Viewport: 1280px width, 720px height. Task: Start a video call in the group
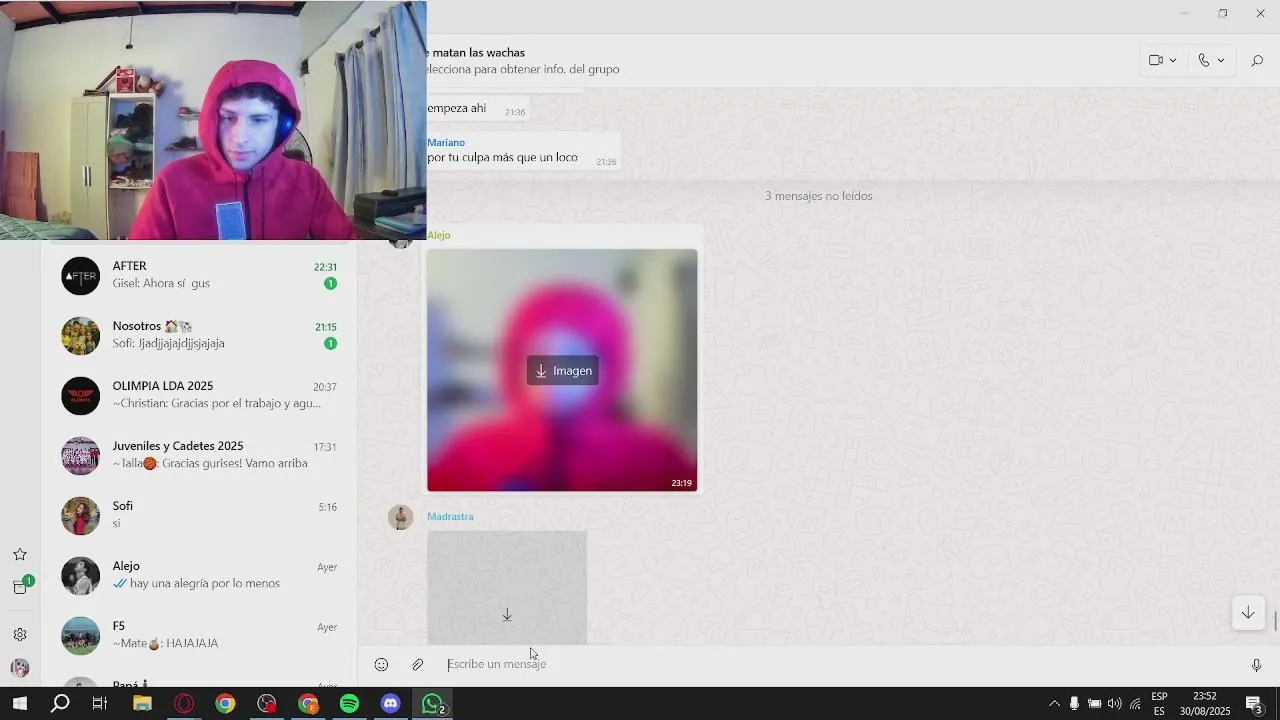point(1156,60)
